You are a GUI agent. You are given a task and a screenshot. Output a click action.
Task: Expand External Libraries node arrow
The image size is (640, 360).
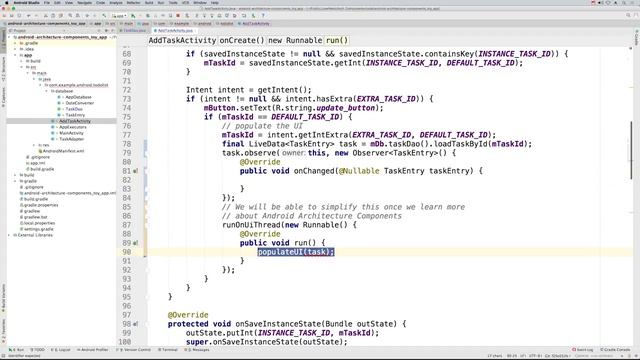[x=9, y=235]
